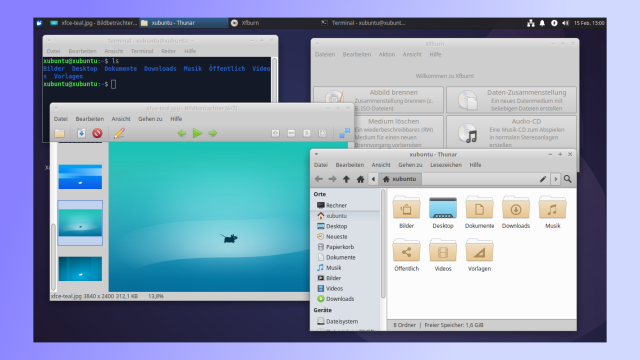Image resolution: width=640 pixels, height=360 pixels.
Task: Click Terminal window vertical scrollbar
Action: pos(274,80)
